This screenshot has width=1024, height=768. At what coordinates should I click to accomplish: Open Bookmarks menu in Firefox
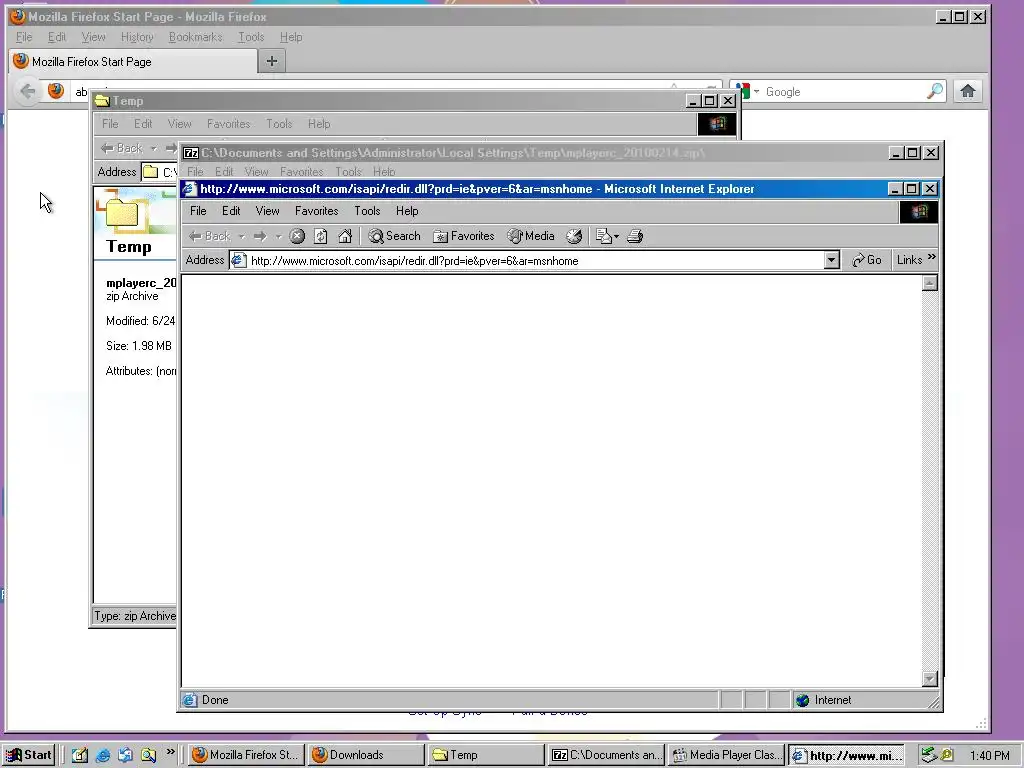click(195, 37)
